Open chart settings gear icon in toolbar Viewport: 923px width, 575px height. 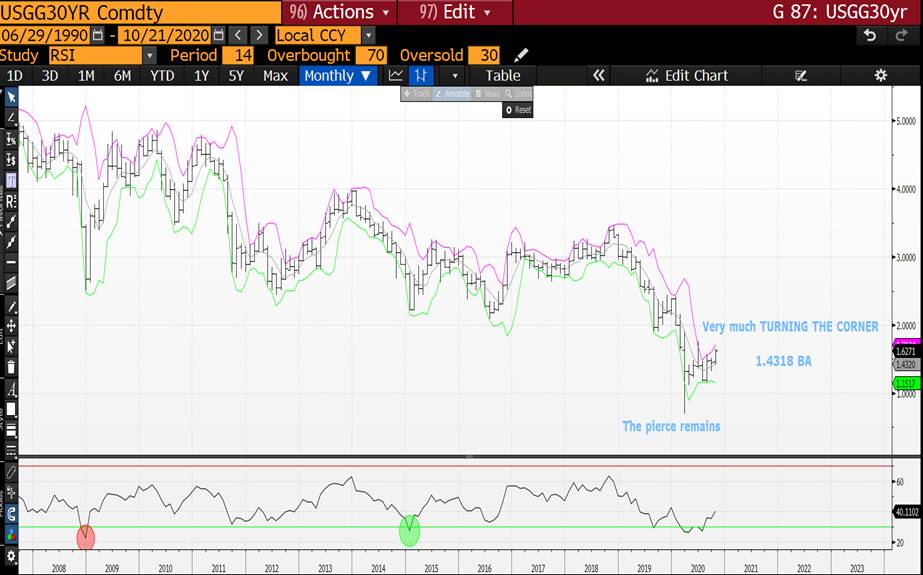(x=880, y=75)
